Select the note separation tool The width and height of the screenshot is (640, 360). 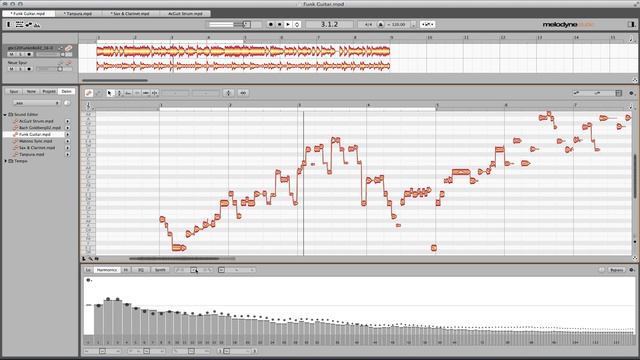click(155, 93)
